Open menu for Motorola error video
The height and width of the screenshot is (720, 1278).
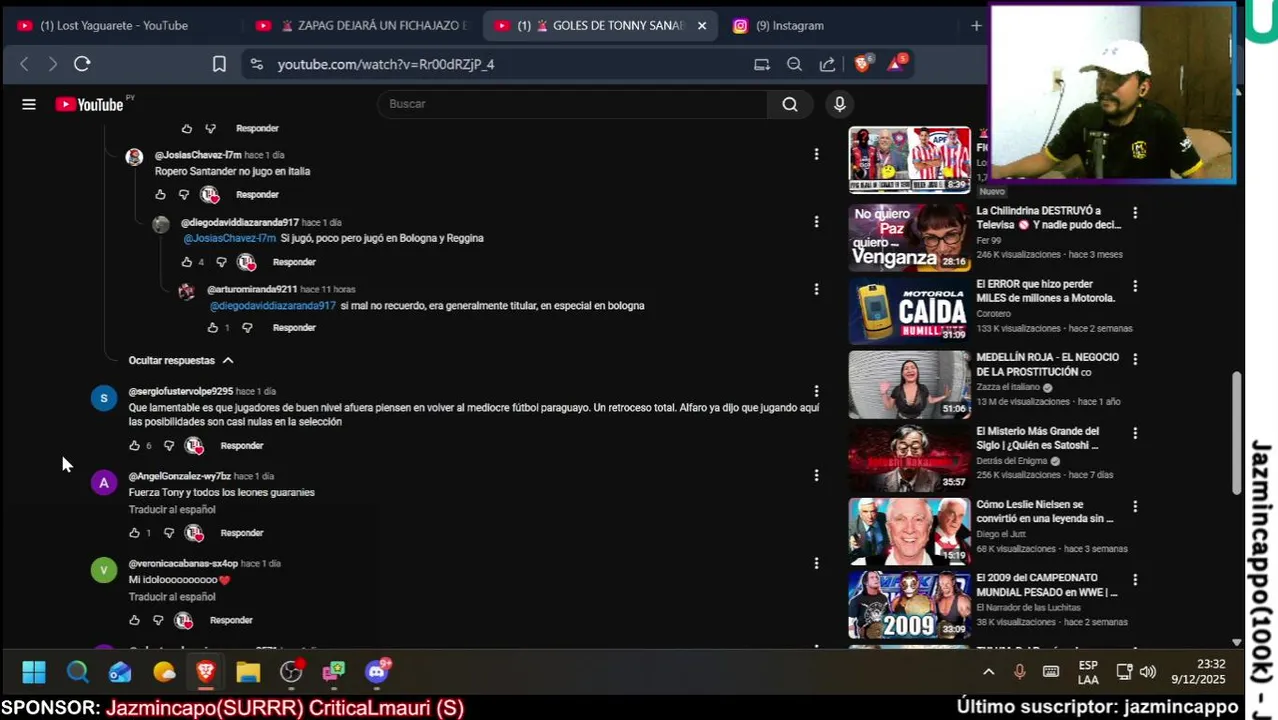point(1134,285)
